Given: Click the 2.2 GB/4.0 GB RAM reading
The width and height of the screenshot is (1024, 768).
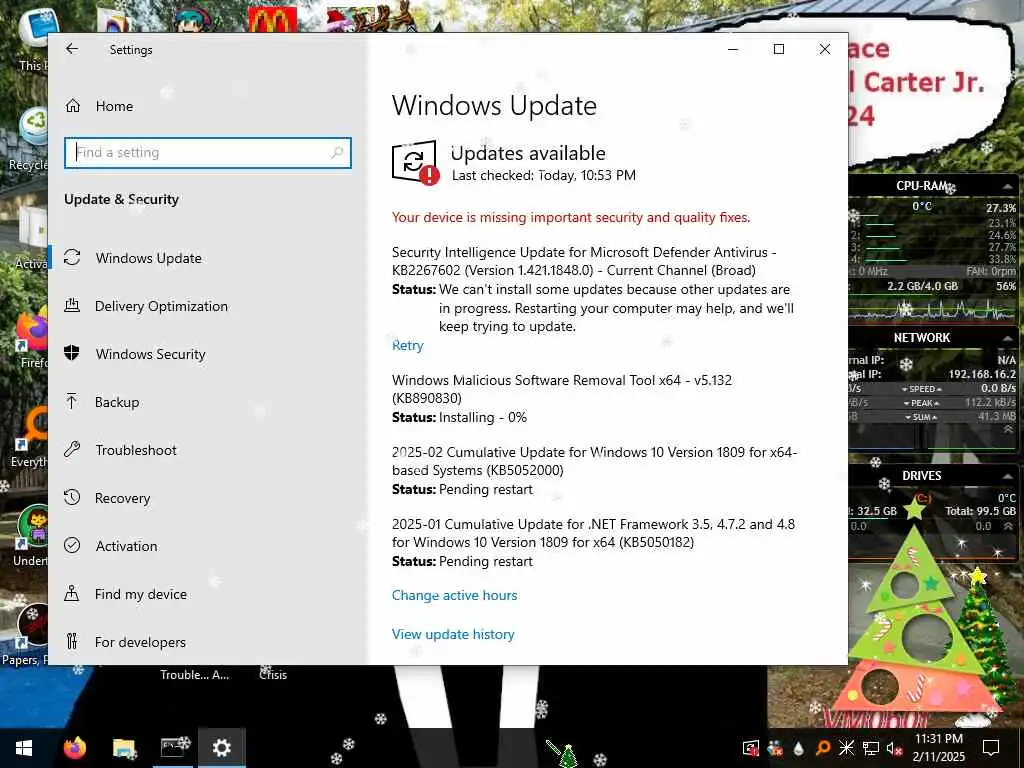Looking at the screenshot, I should point(922,286).
